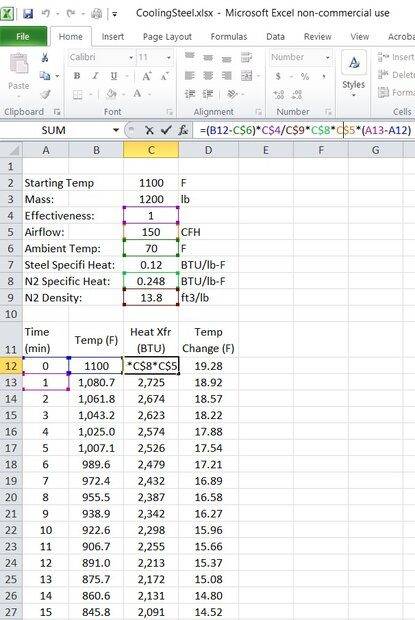The width and height of the screenshot is (415, 620).
Task: Switch to the Page Layout tab
Action: [167, 37]
